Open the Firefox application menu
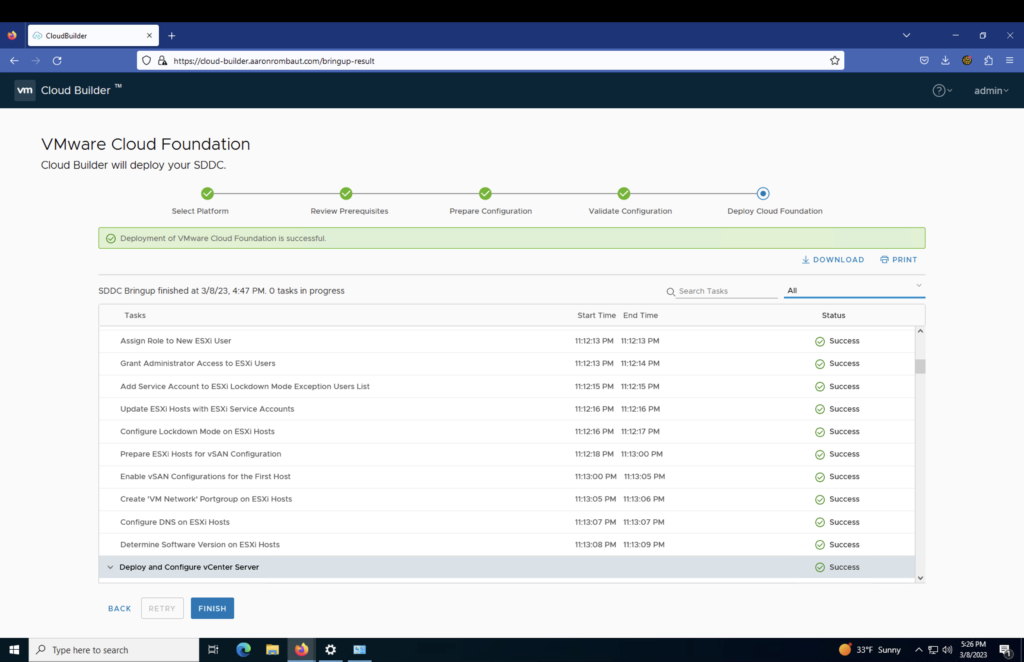The image size is (1024, 662). click(1009, 60)
